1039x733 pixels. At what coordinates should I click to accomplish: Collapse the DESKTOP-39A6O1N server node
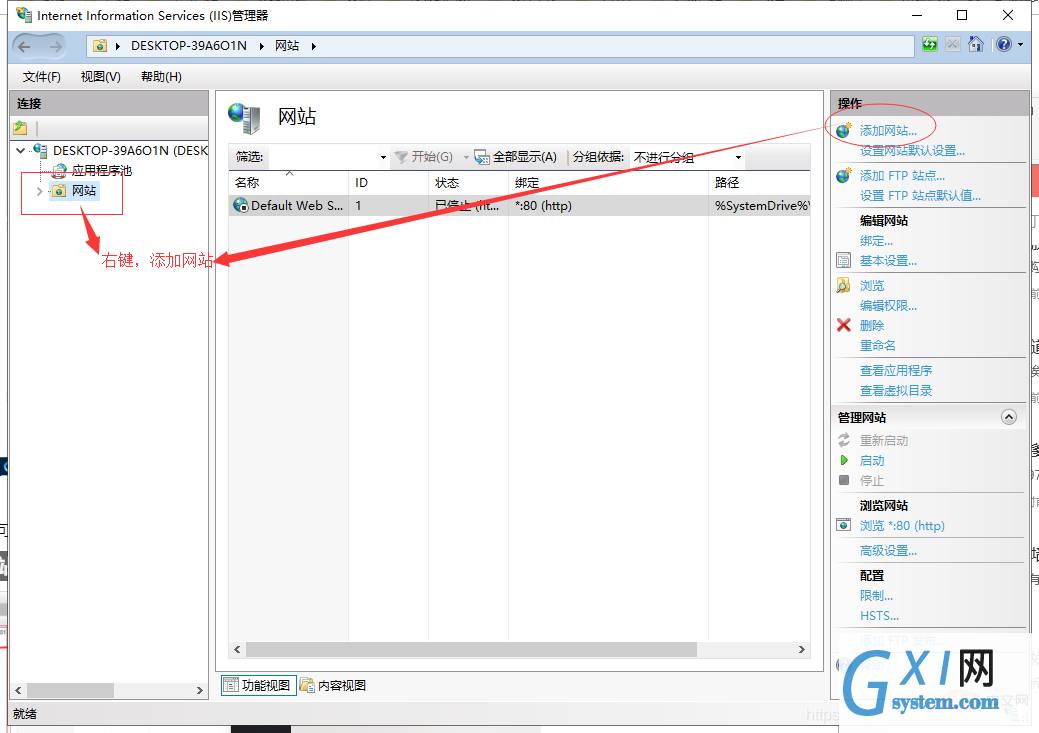coord(21,151)
